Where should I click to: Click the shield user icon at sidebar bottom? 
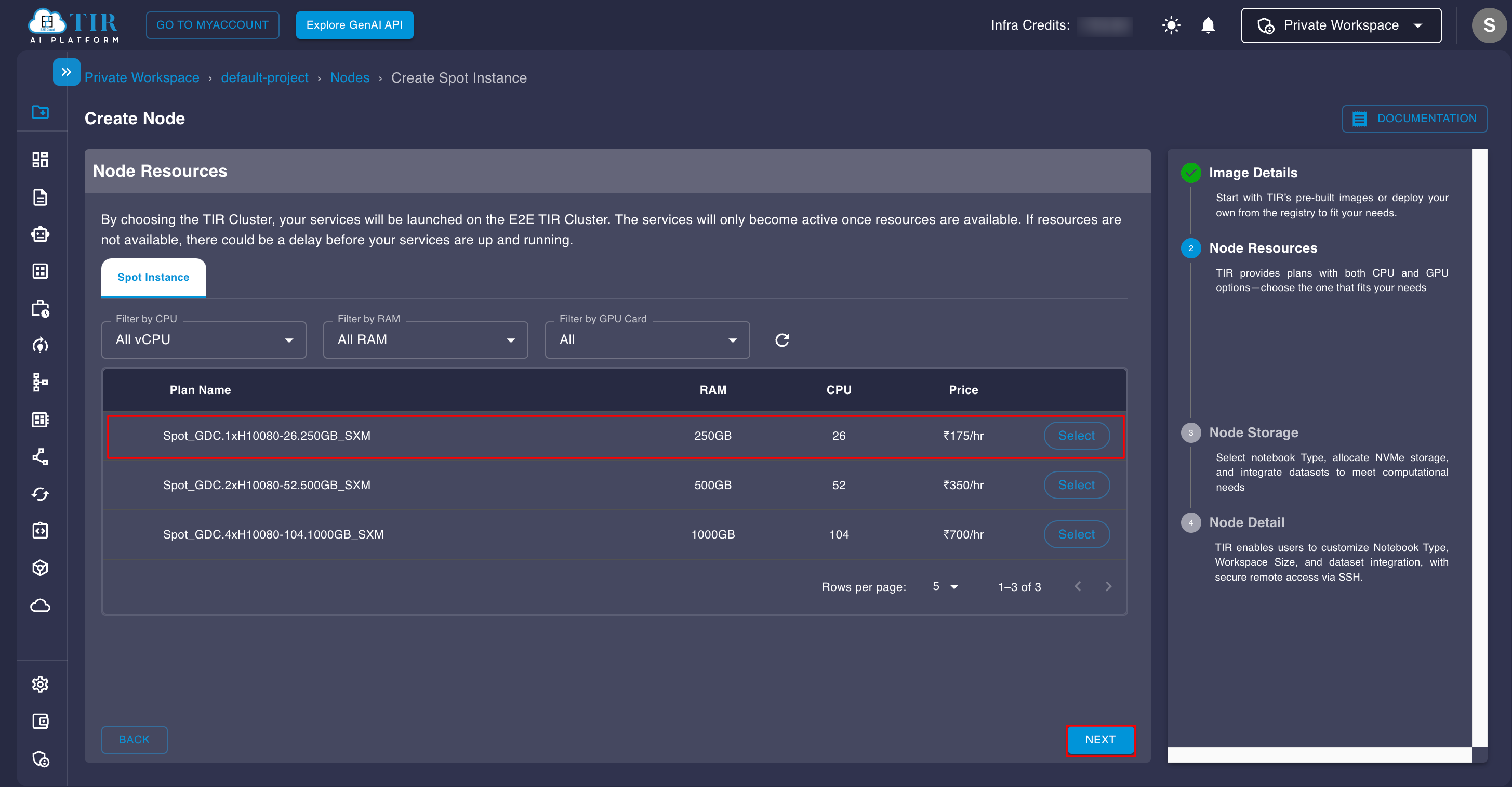[x=40, y=759]
